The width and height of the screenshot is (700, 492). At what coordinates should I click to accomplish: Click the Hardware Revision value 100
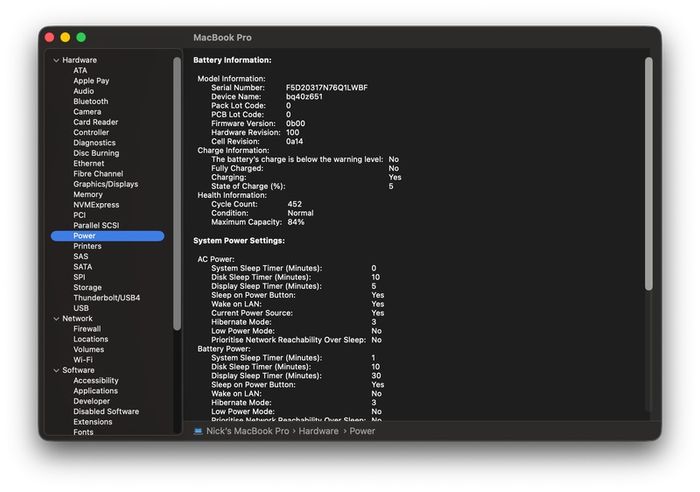coord(292,133)
